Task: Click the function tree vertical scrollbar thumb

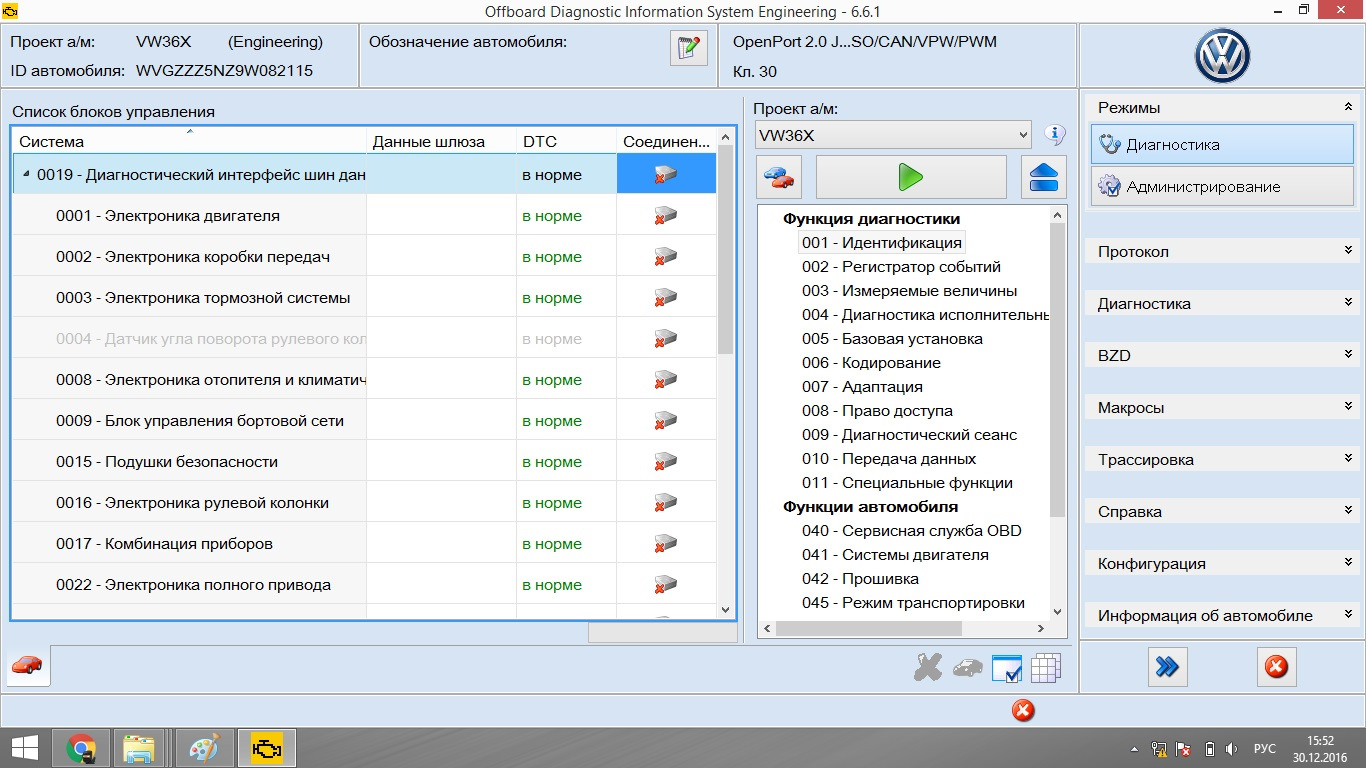Action: (1058, 370)
